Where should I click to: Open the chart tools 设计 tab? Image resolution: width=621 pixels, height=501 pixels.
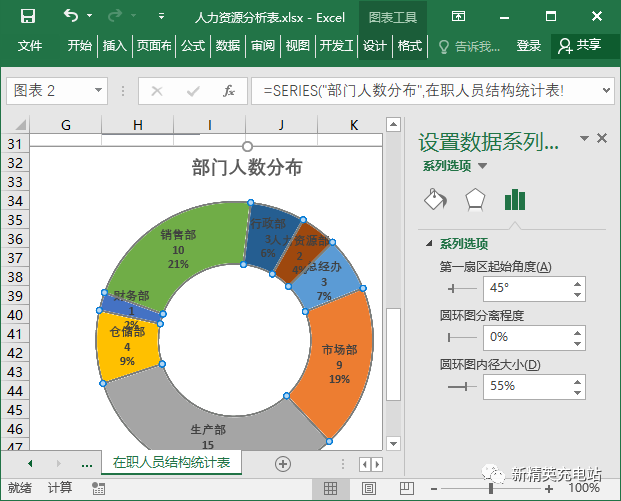374,46
